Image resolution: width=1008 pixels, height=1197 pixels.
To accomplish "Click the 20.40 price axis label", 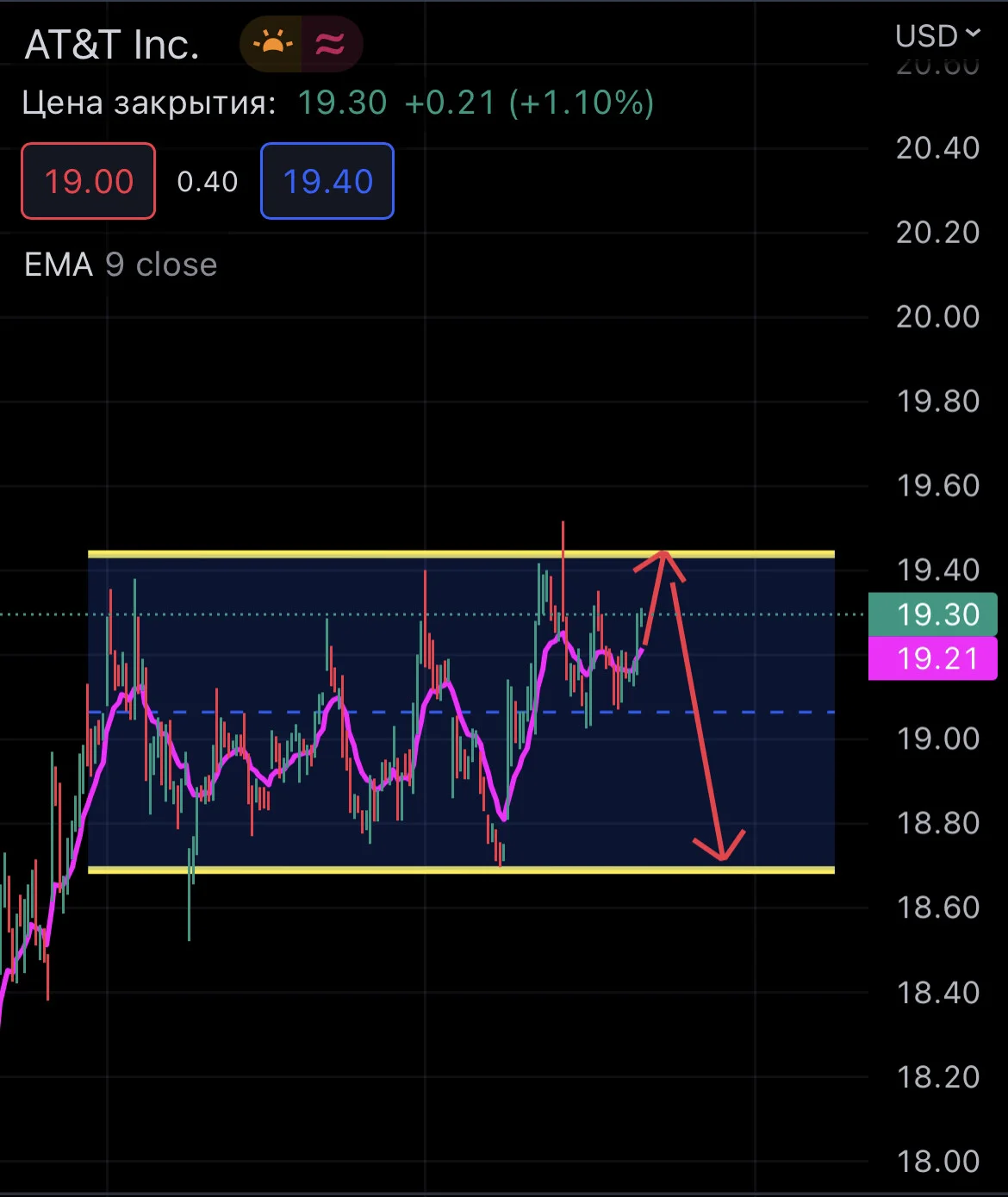I will click(938, 148).
